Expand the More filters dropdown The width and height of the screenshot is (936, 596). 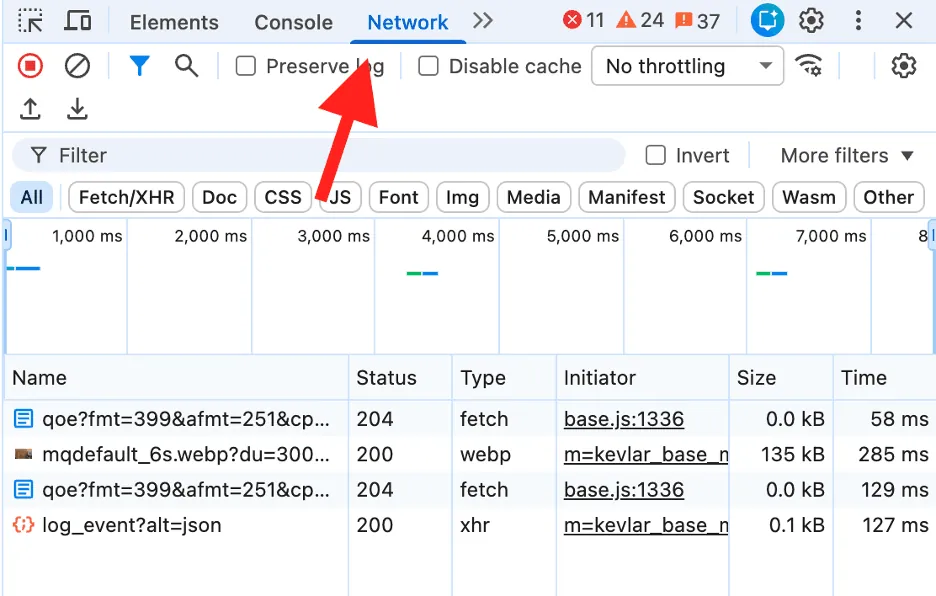(x=846, y=155)
